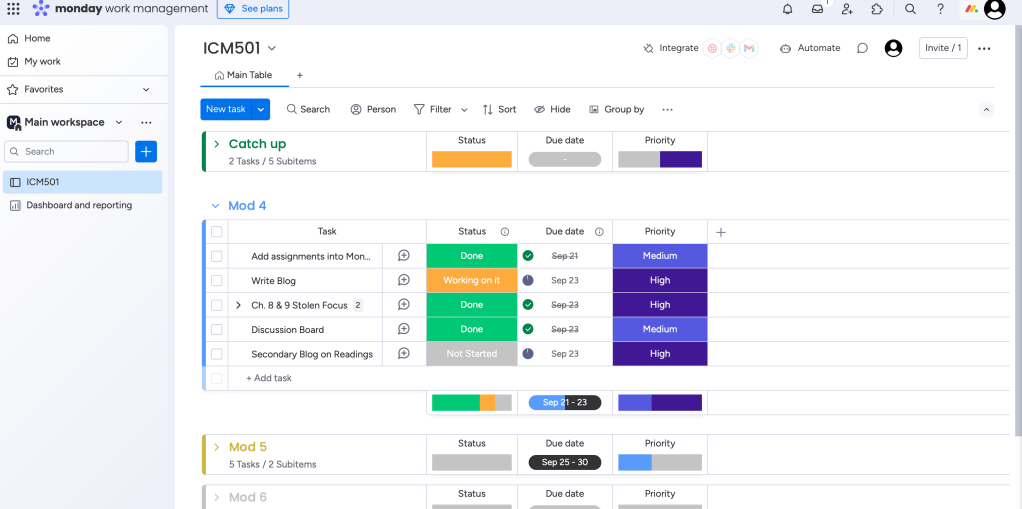The width and height of the screenshot is (1022, 509).
Task: Open the apps puzzle piece icon
Action: pos(877,9)
